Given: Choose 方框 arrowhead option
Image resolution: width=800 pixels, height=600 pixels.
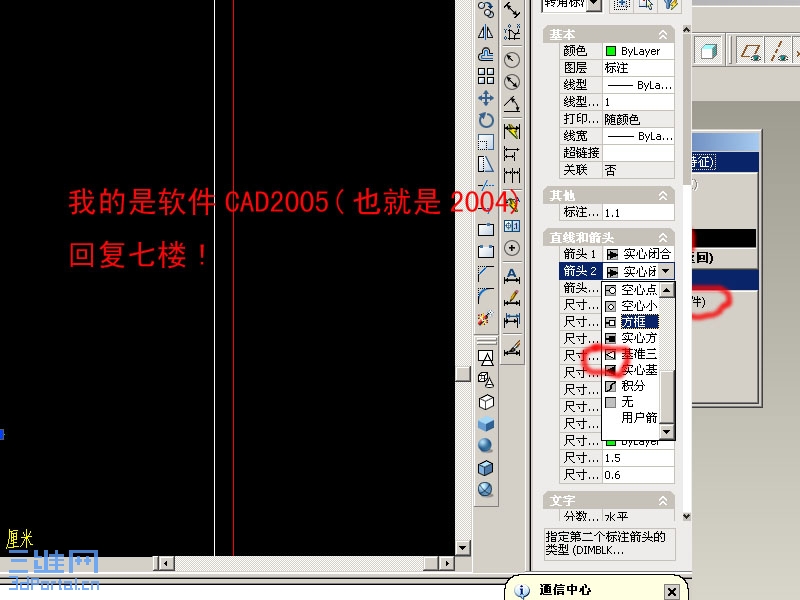Looking at the screenshot, I should 631,322.
